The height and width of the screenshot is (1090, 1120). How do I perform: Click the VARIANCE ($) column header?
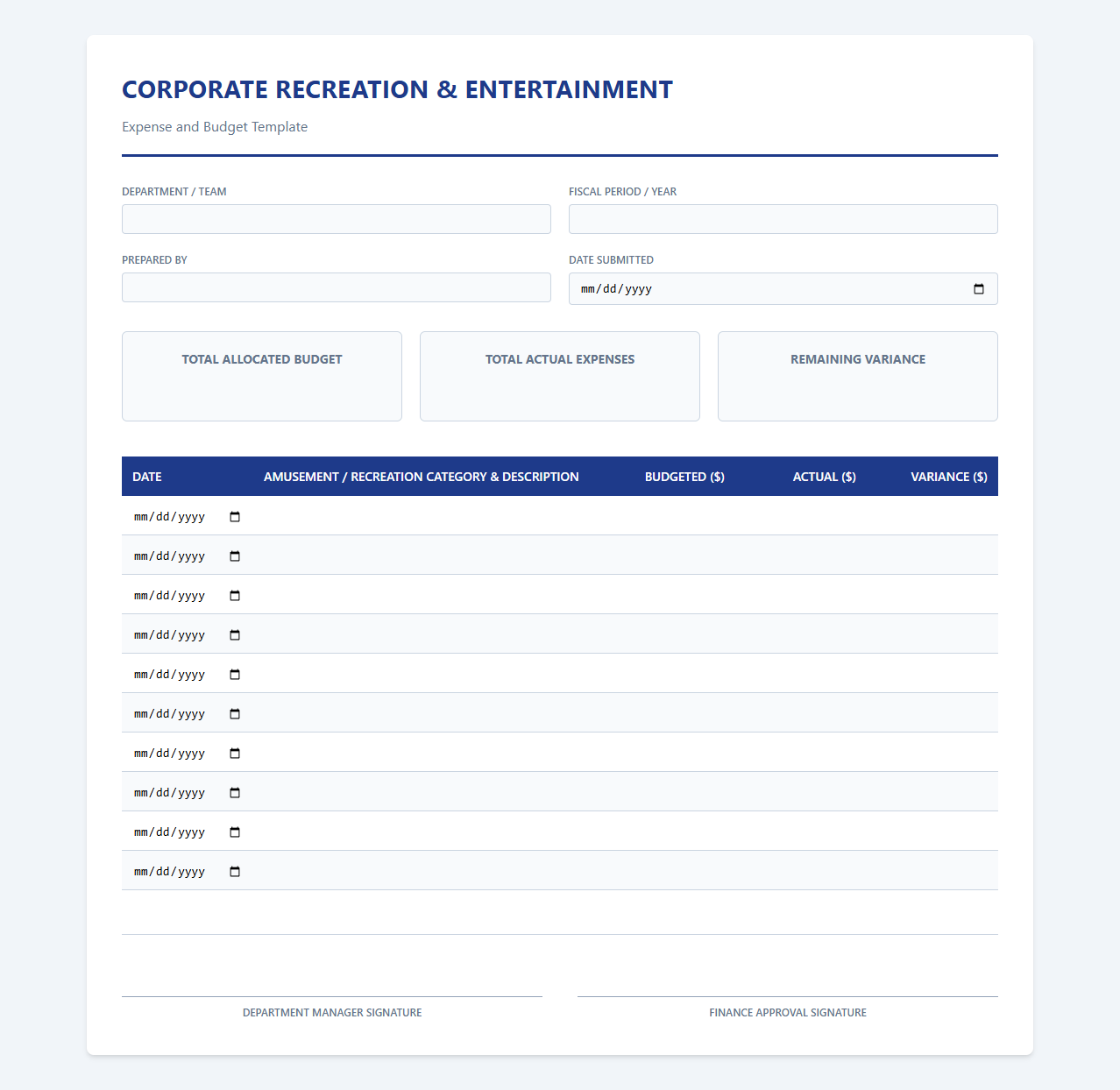[x=949, y=477]
